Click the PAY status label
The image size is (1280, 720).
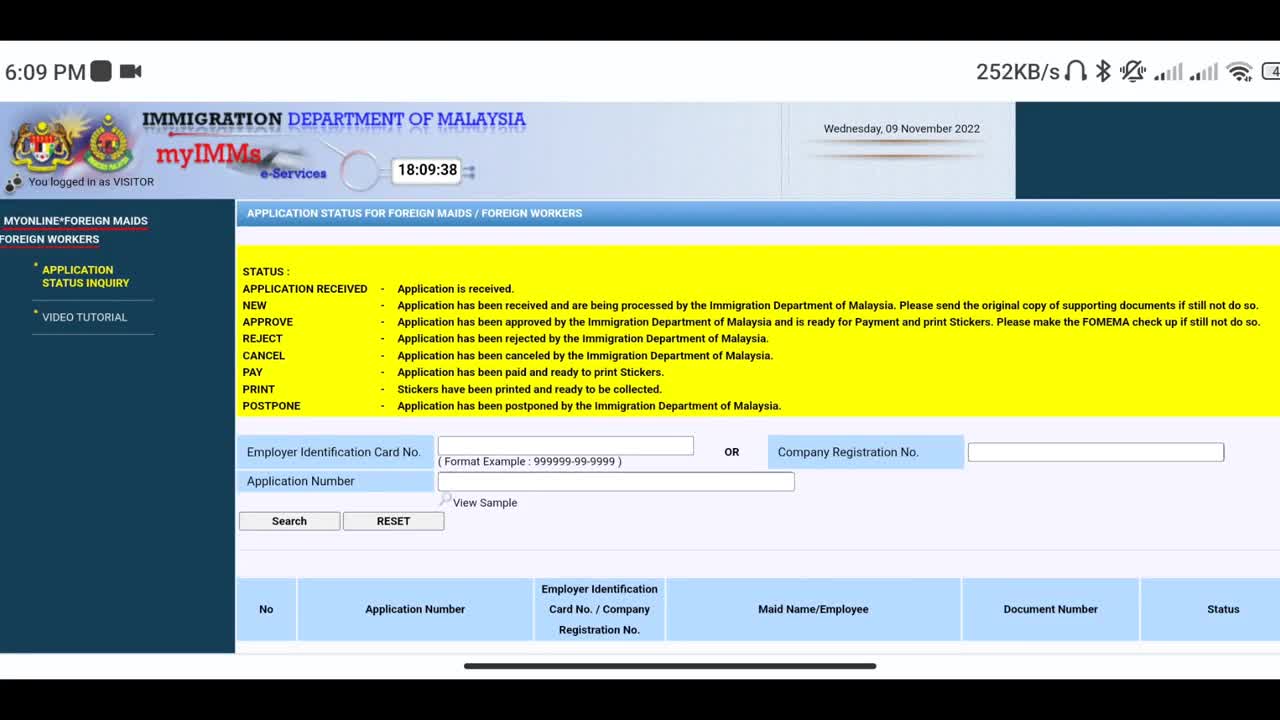[253, 372]
